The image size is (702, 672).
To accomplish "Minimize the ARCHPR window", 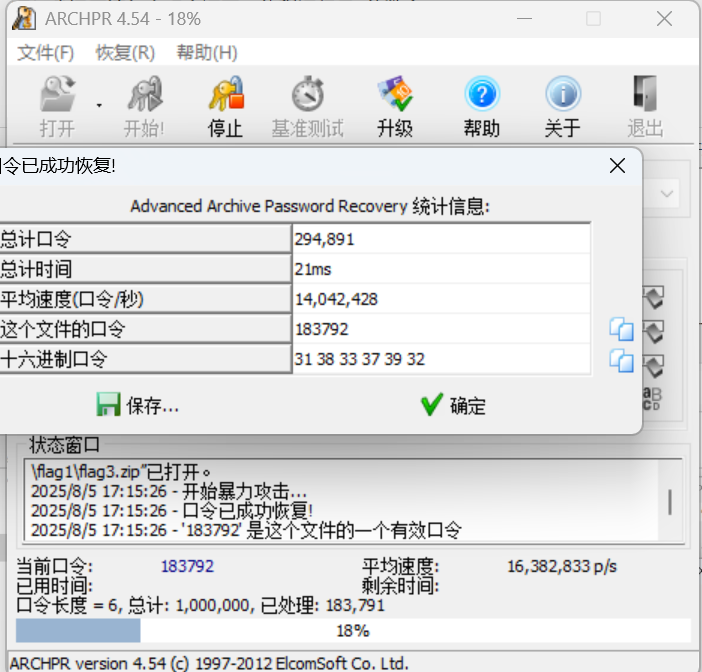I will pyautogui.click(x=524, y=19).
